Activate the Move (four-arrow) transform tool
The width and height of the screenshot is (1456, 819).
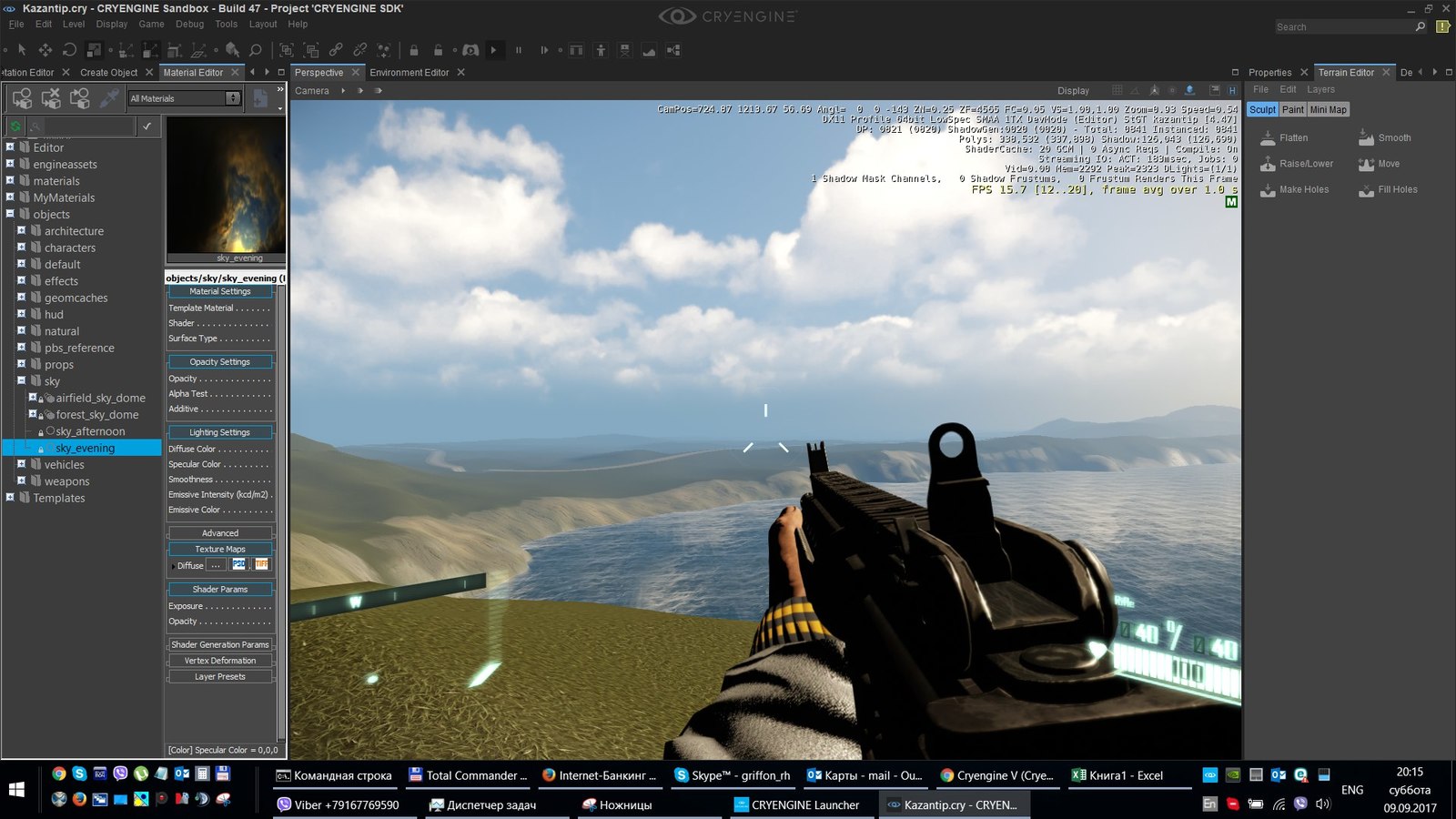tap(45, 50)
